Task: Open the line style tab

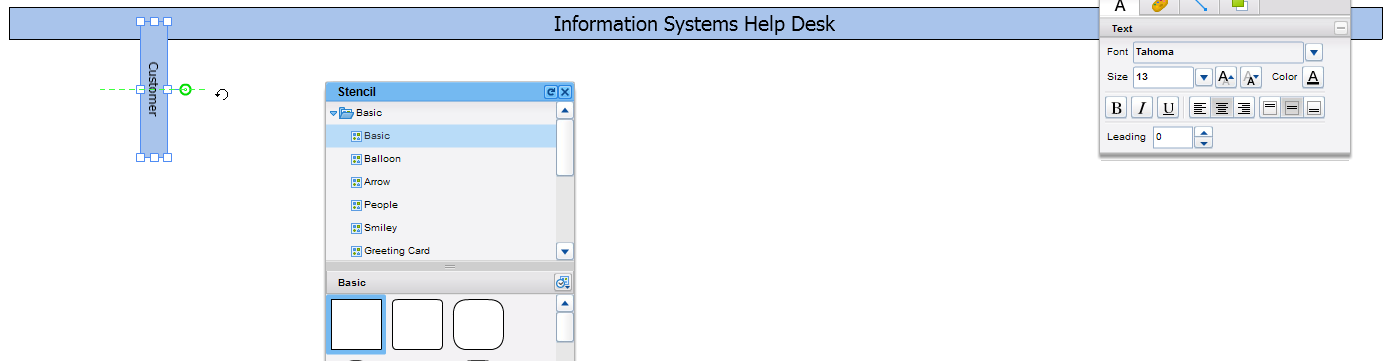Action: [1199, 6]
